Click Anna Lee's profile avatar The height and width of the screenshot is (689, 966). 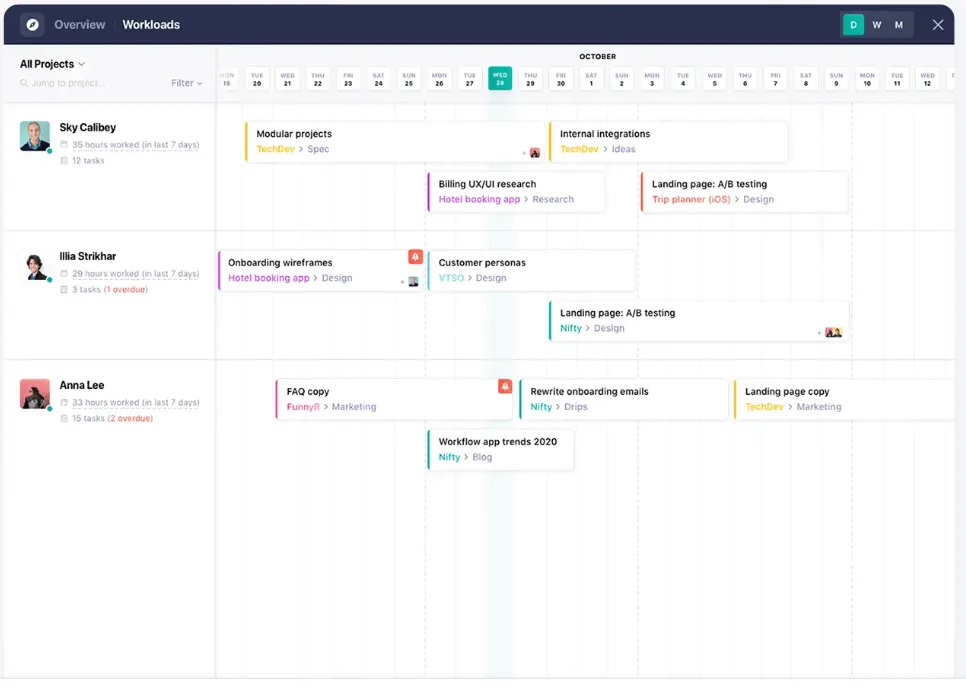[35, 394]
